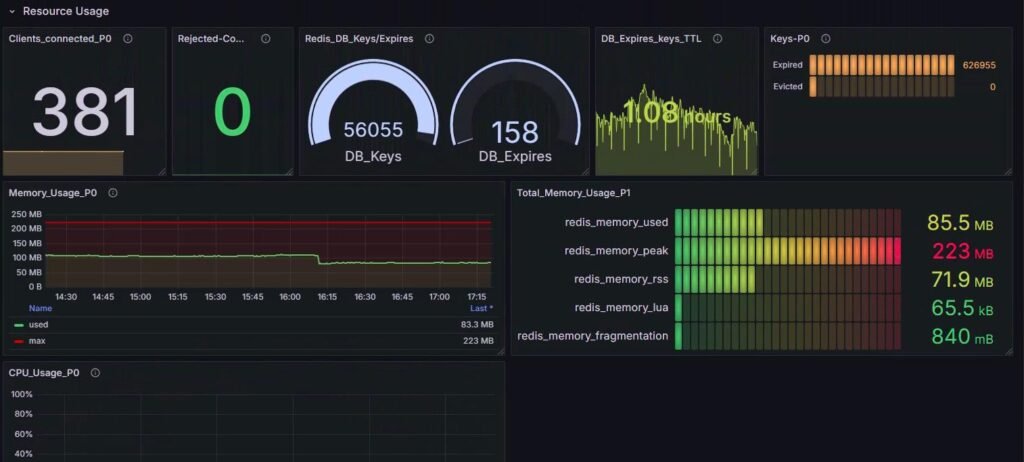
Task: Sort legend by the Name header
Action: tap(40, 309)
